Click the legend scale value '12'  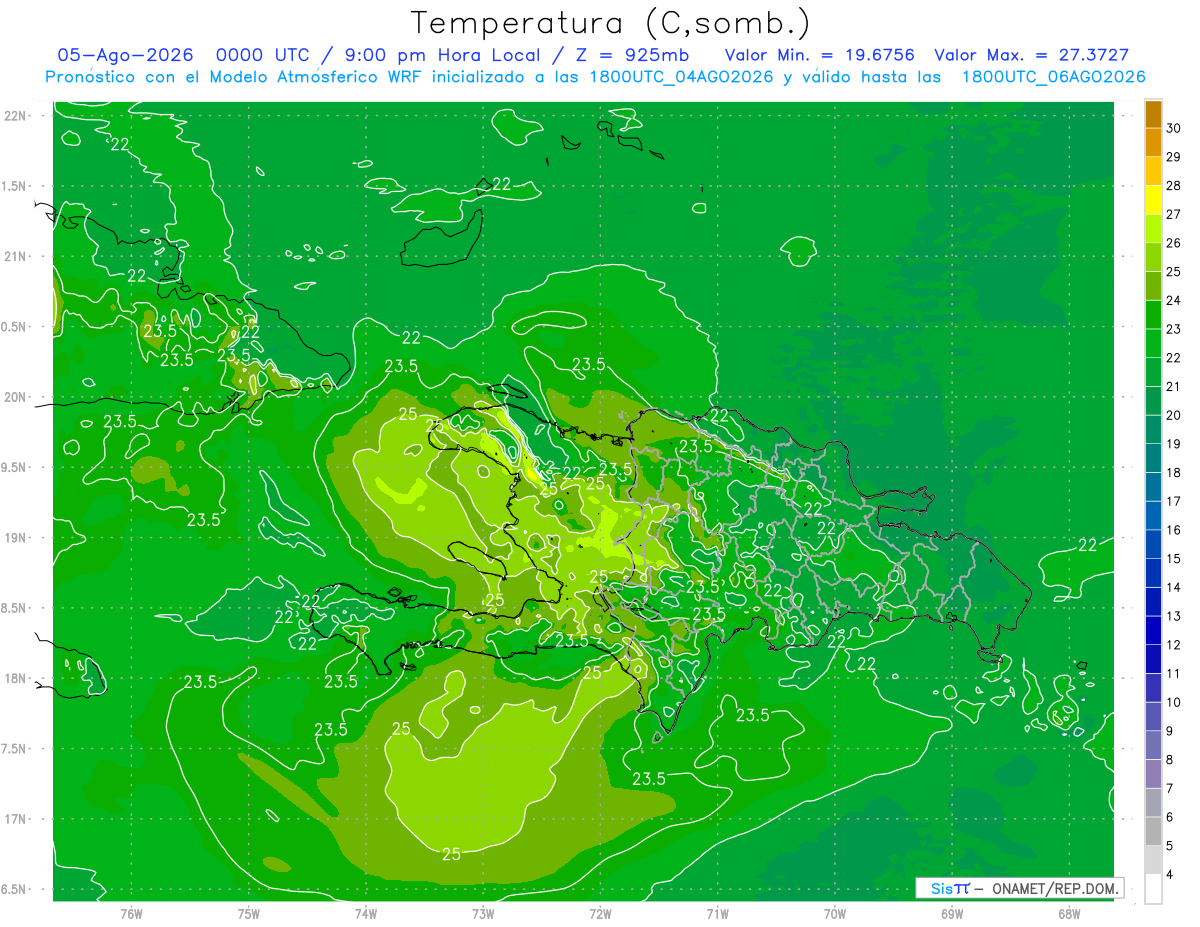(1173, 645)
